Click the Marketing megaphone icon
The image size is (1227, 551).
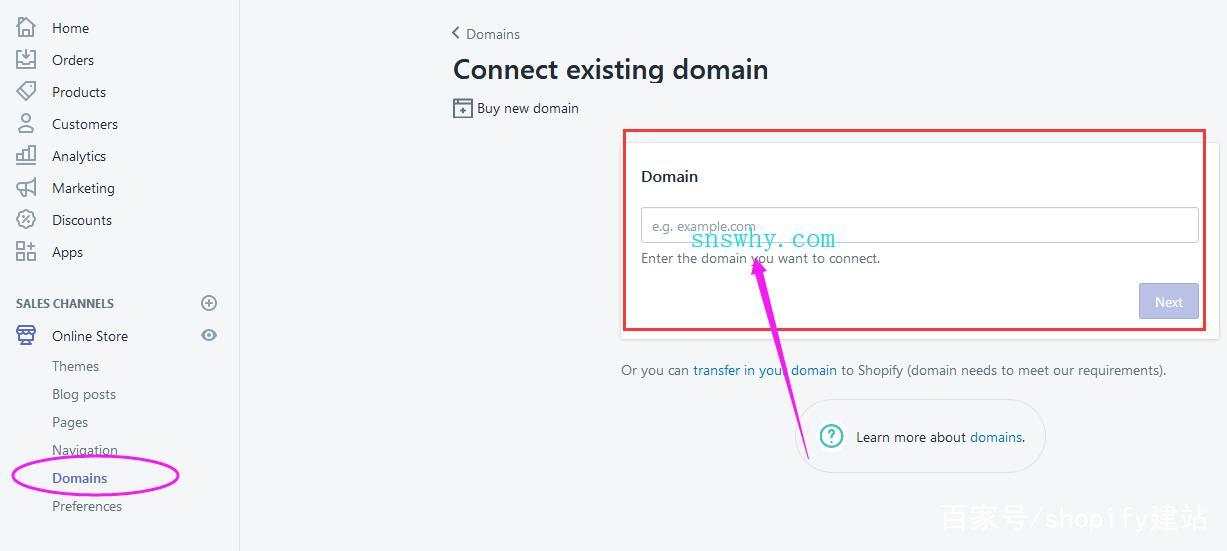(x=26, y=188)
